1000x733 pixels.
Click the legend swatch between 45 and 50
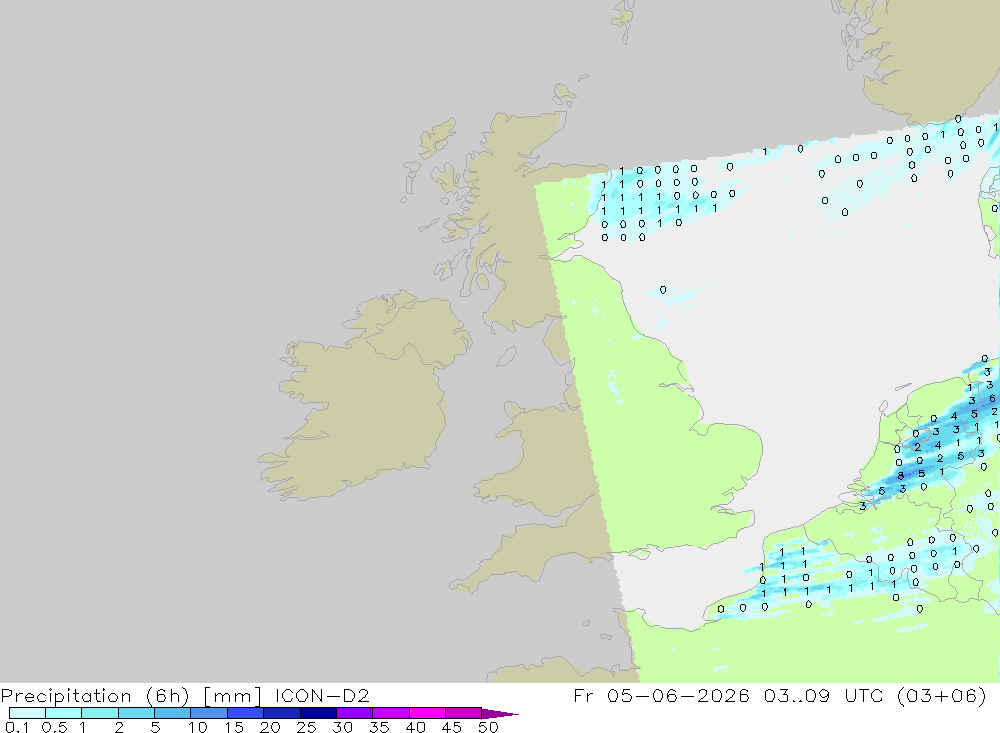464,713
